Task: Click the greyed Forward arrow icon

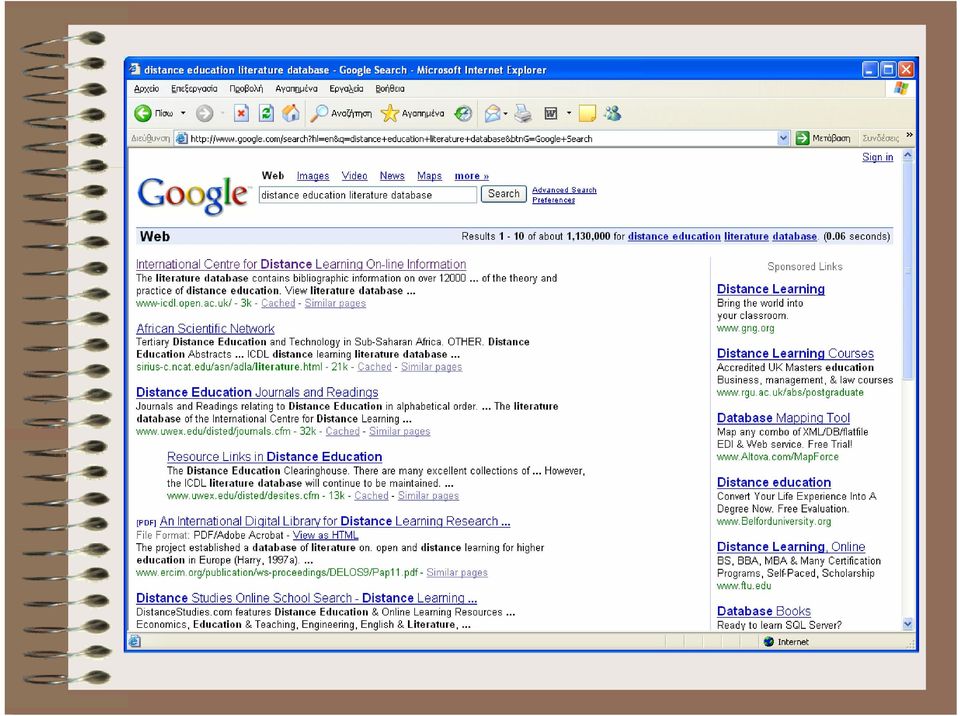Action: point(204,113)
